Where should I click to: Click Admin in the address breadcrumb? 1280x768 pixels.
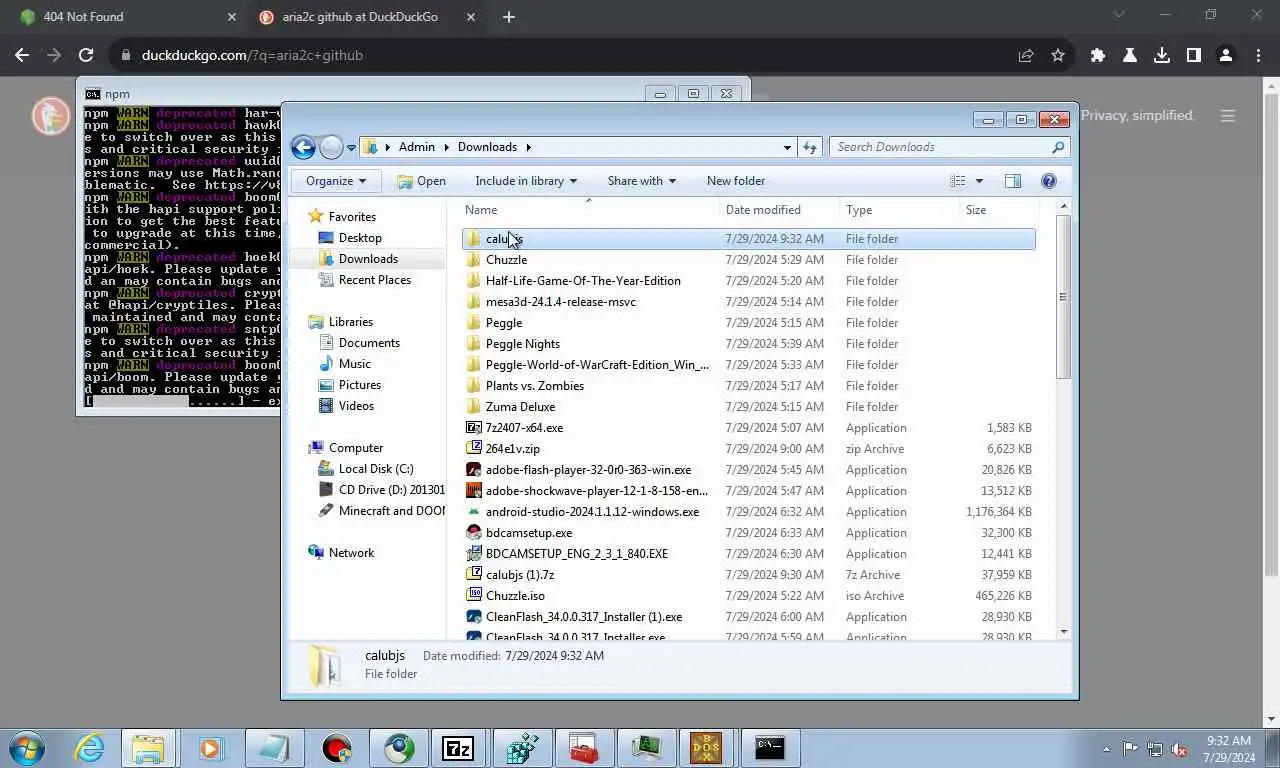[416, 147]
